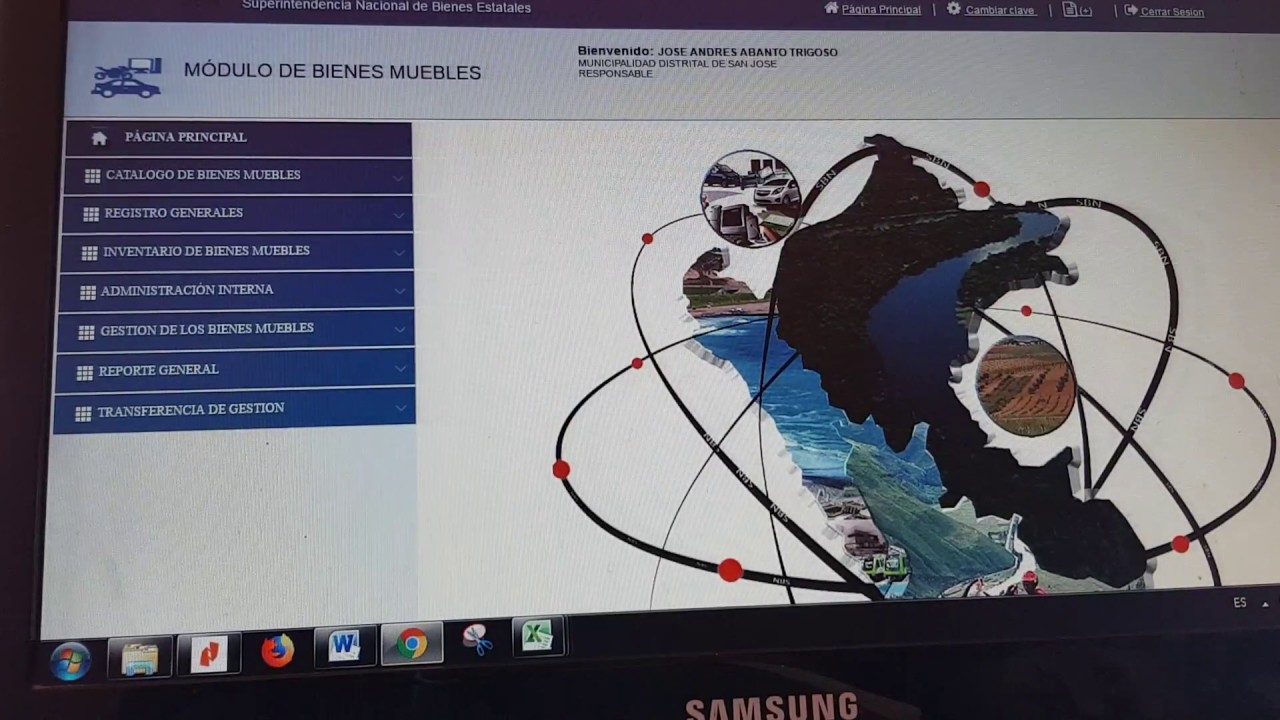This screenshot has width=1280, height=720.
Task: Open the Administración Interna menu
Action: (234, 291)
